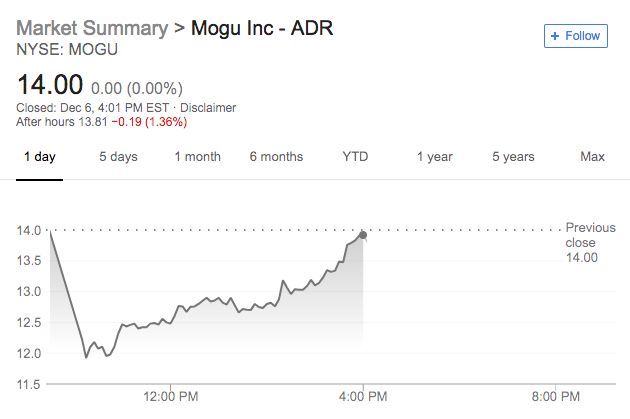Viewport: 630px width, 419px height.
Task: Show the 1 month chart range
Action: [x=197, y=157]
